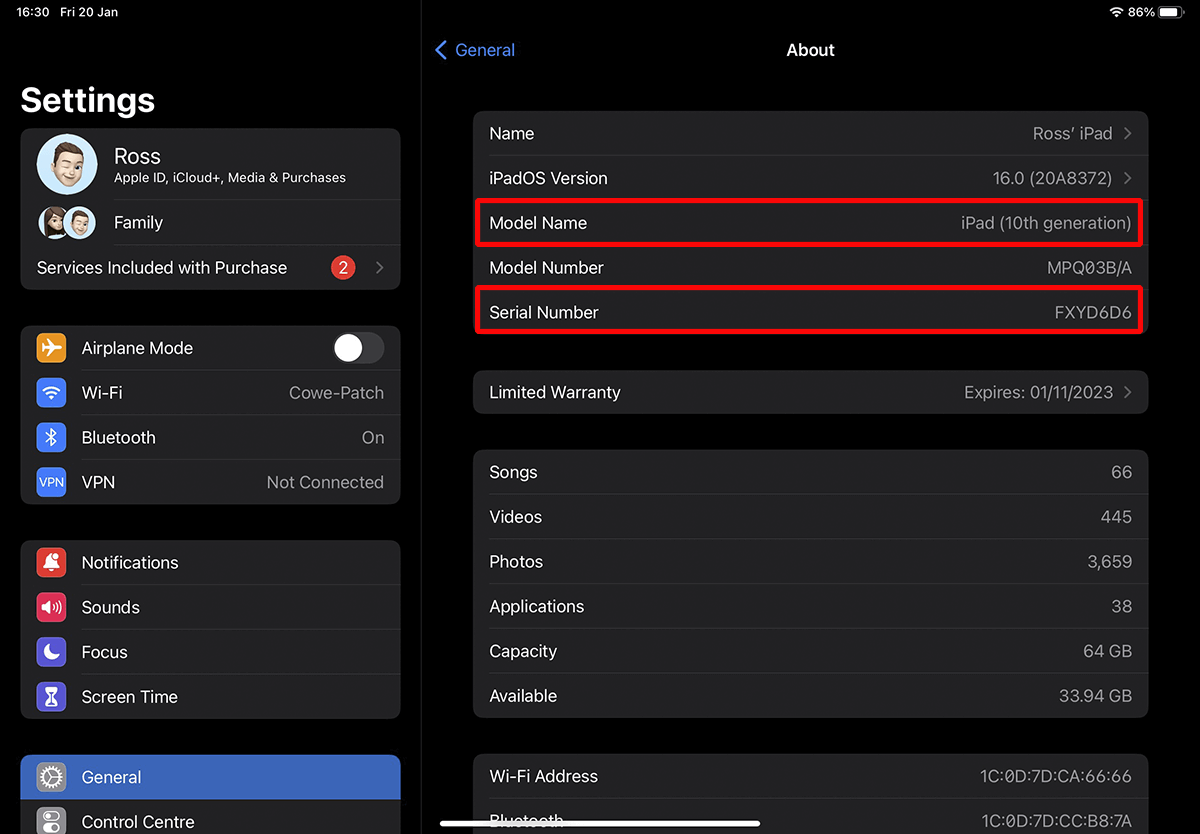This screenshot has height=834, width=1200.
Task: Tap Ross's Apple ID avatar
Action: [67, 165]
